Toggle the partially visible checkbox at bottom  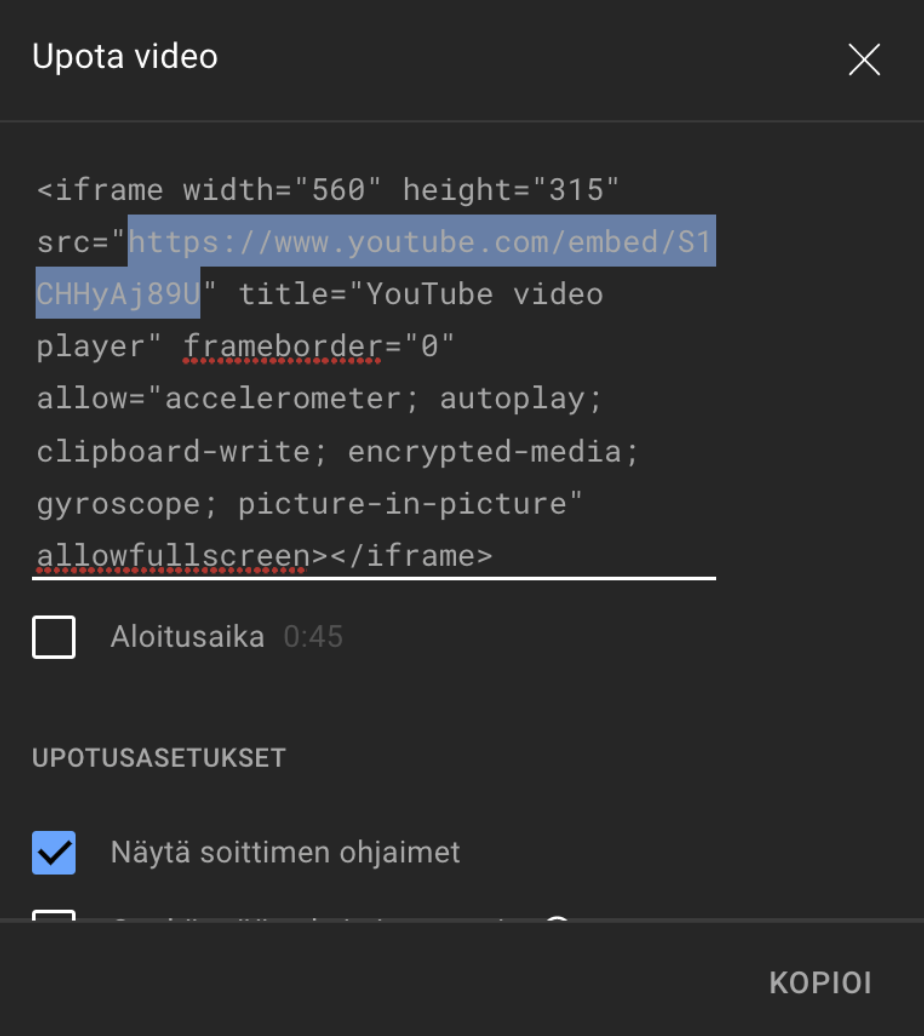(54, 914)
